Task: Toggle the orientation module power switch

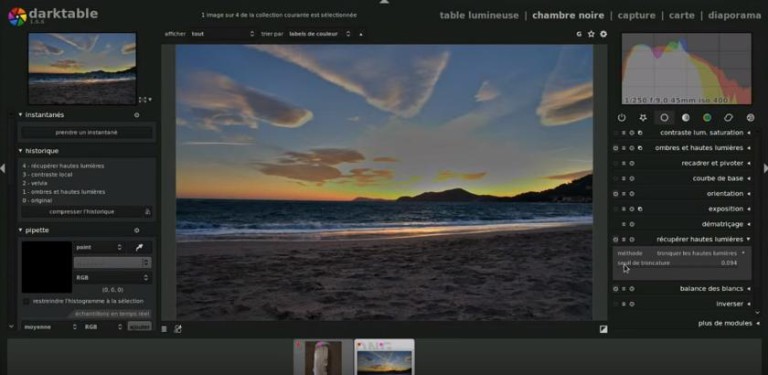Action: pyautogui.click(x=616, y=194)
